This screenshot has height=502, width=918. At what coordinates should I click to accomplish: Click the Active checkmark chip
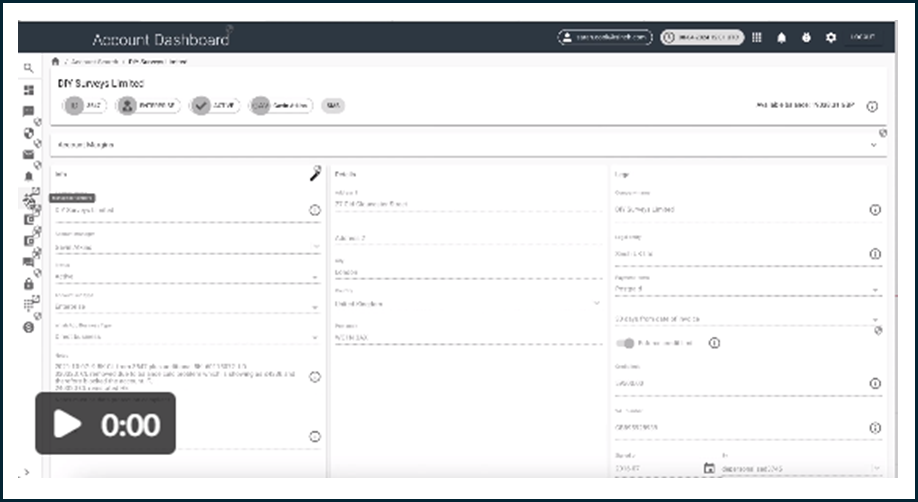[x=214, y=106]
